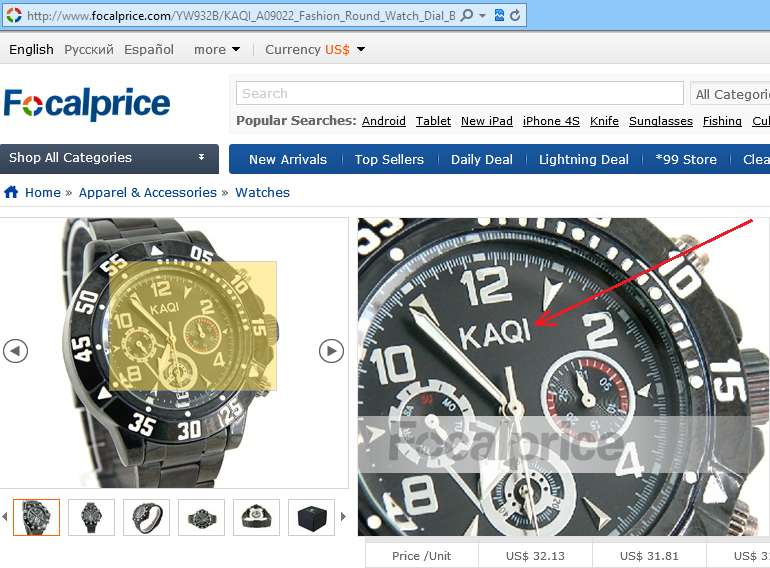Expand Shop All Categories menu

(x=110, y=158)
